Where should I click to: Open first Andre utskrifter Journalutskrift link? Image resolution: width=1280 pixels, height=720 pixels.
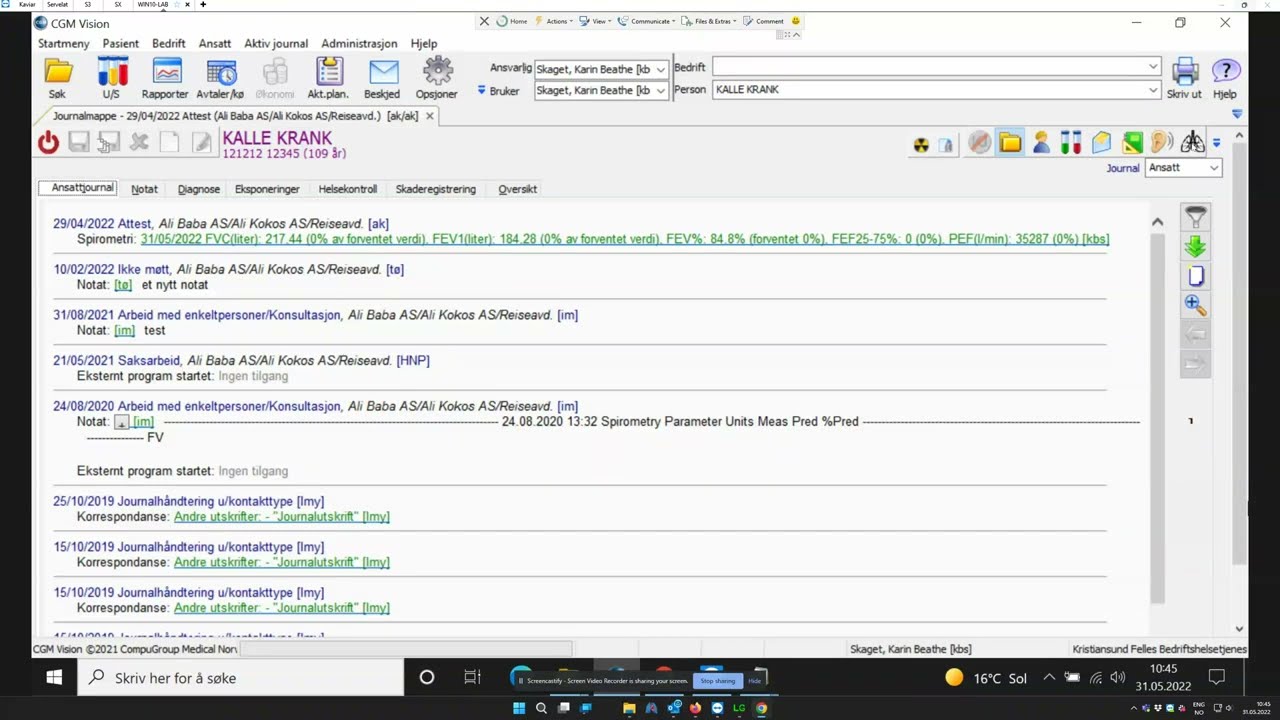[282, 517]
